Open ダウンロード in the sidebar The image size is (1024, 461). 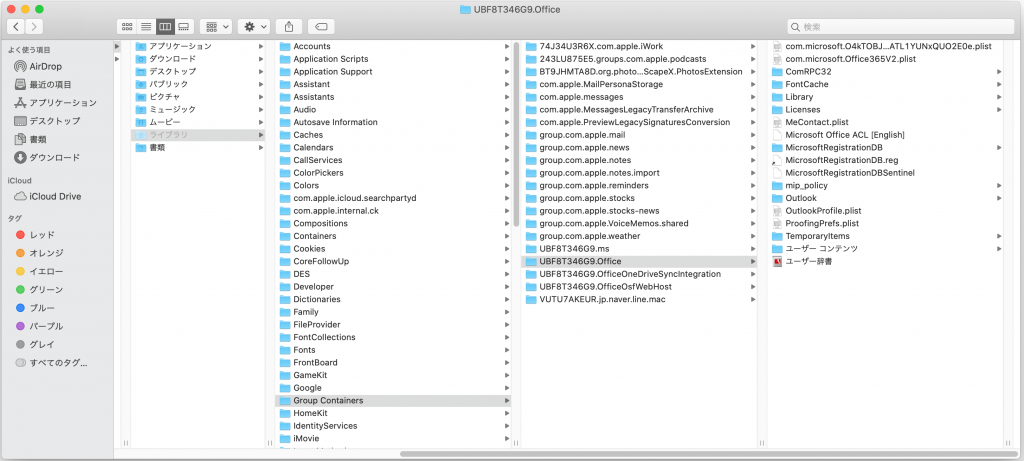47,157
